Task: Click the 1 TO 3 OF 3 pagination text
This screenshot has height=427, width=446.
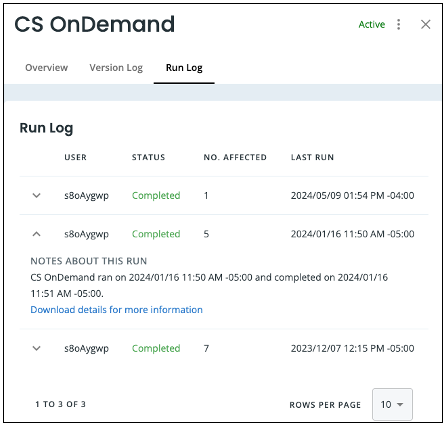Action: coord(61,404)
